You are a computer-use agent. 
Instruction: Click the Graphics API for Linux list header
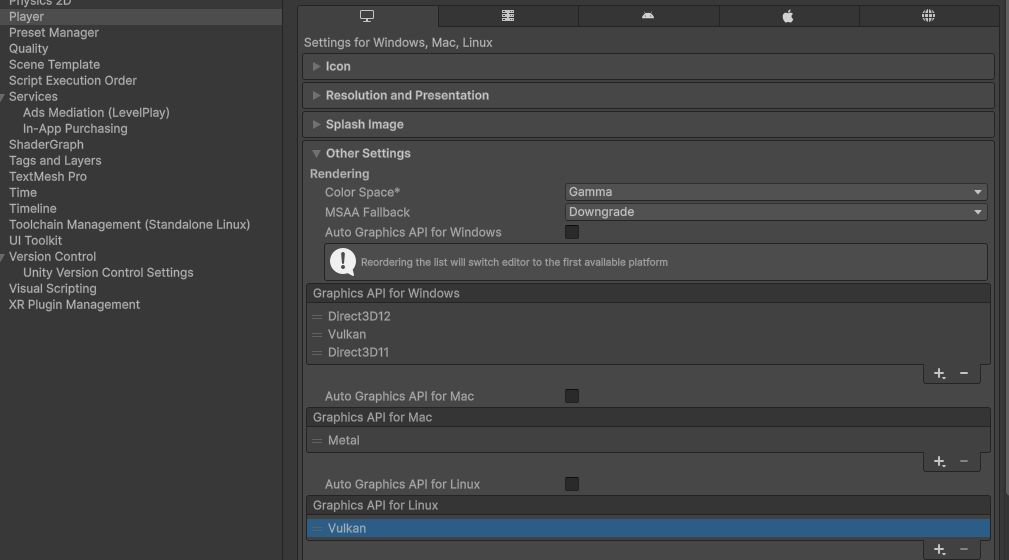pyautogui.click(x=648, y=506)
